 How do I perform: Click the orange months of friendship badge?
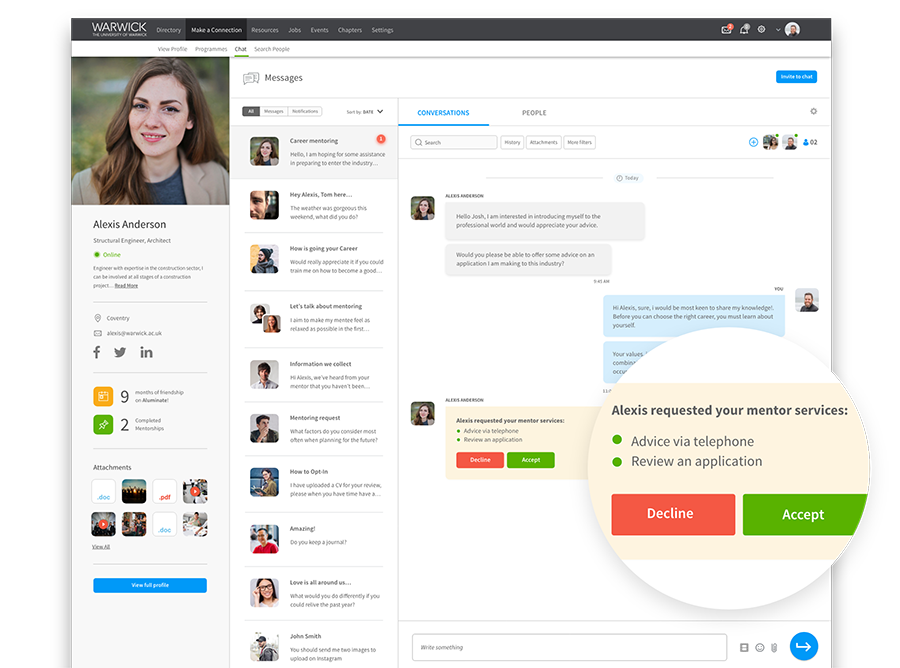coord(103,396)
